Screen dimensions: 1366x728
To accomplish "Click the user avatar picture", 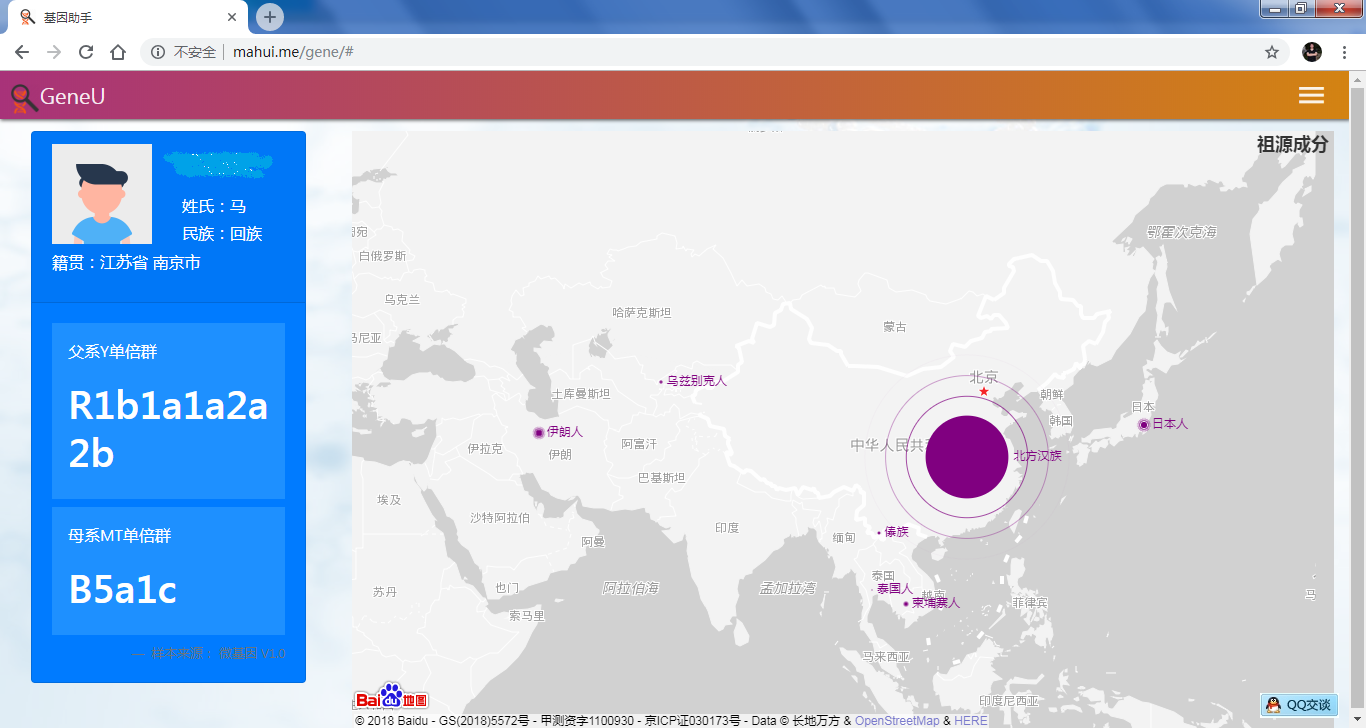I will click(102, 194).
